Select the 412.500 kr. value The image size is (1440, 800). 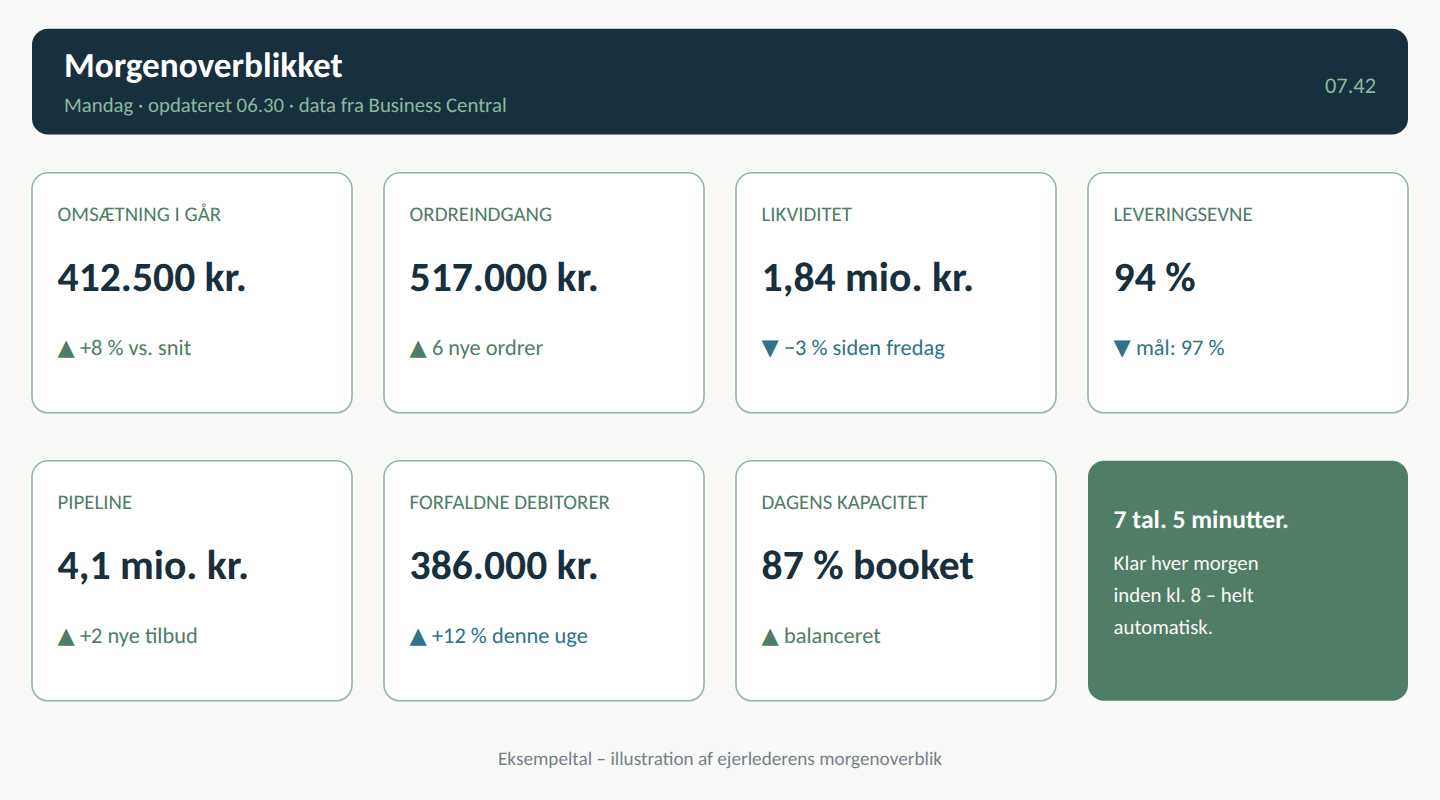152,278
